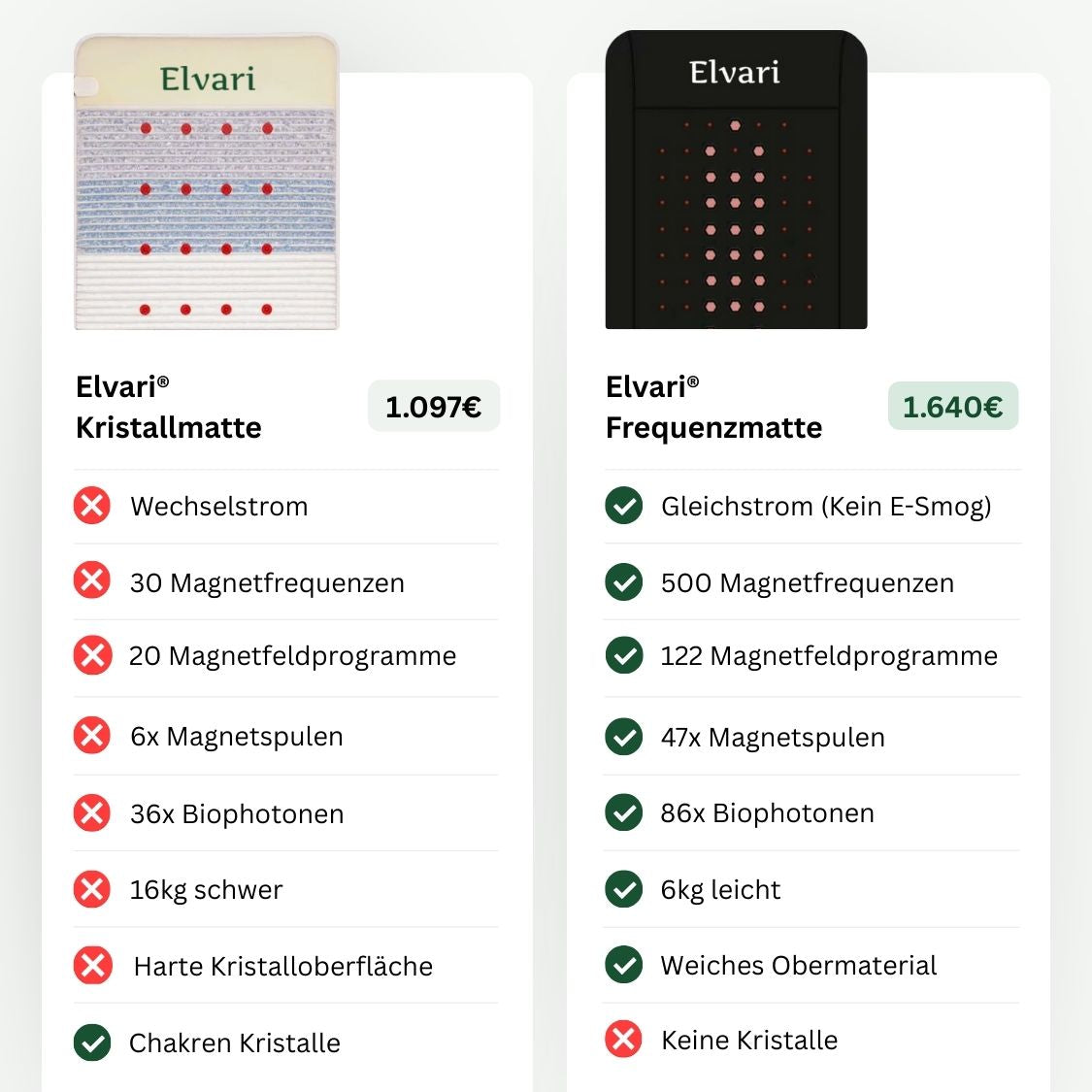Select the Elvari Frequenzmatte heading
The image size is (1092, 1092).
tap(713, 408)
